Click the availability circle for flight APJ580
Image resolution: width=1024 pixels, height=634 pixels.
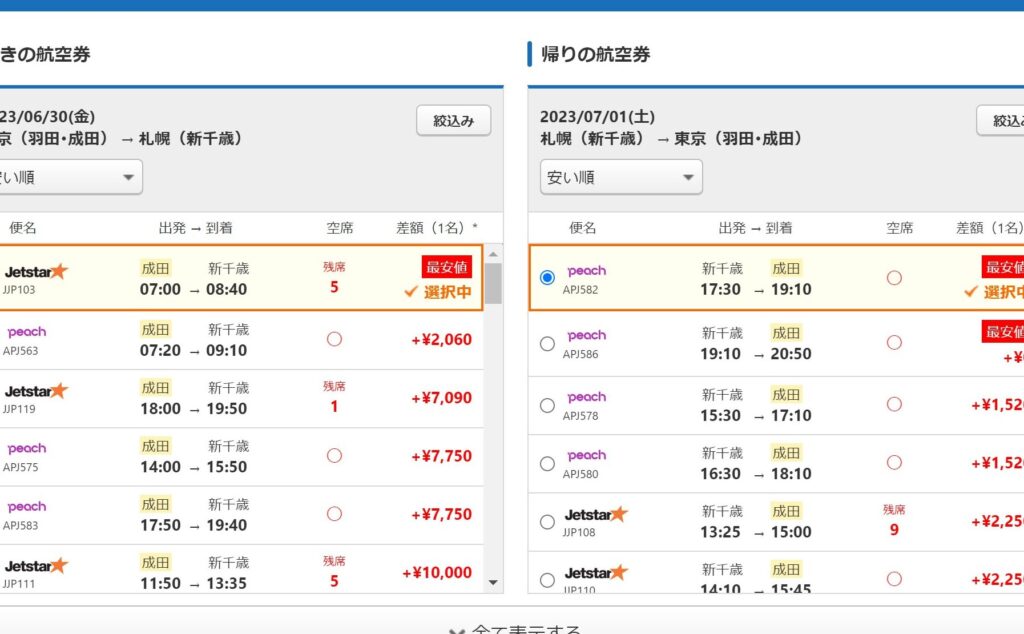click(x=894, y=462)
